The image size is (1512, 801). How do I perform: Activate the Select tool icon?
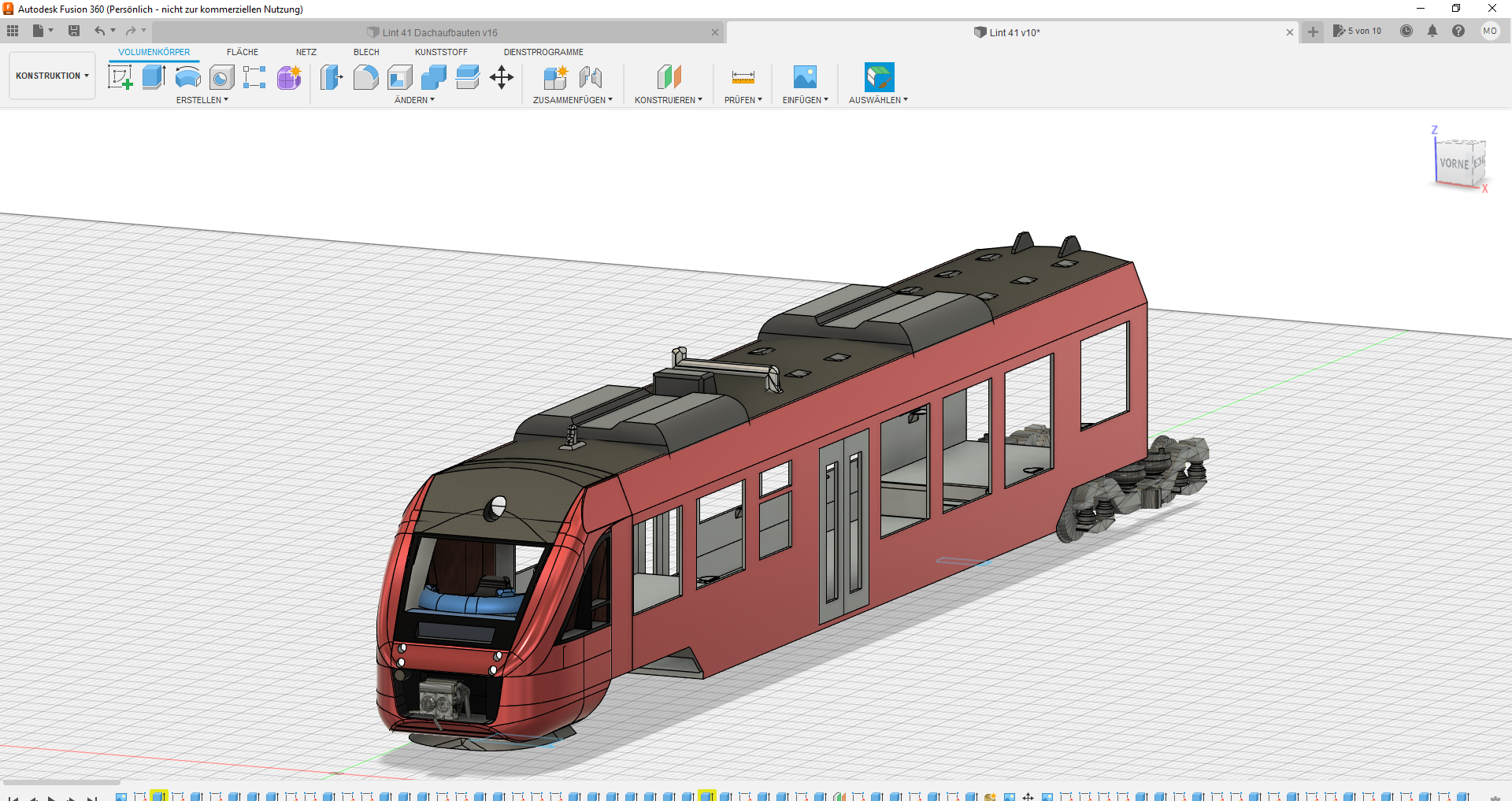pyautogui.click(x=879, y=77)
